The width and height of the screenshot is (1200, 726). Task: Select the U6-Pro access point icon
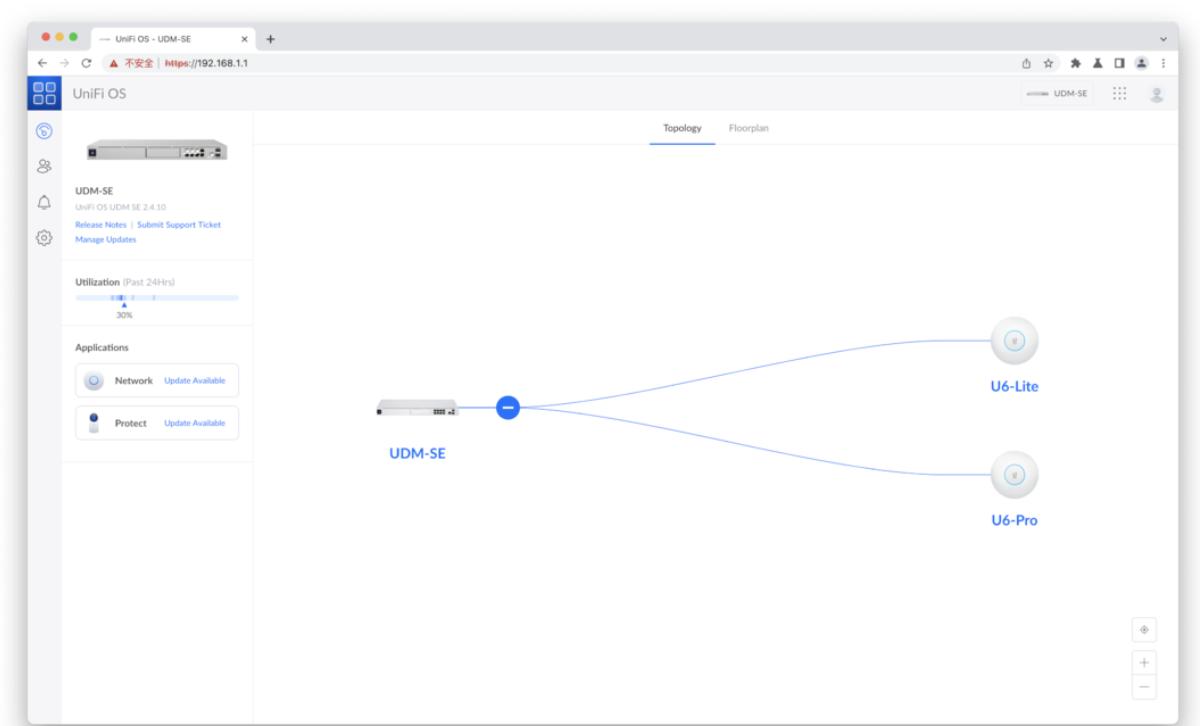(1013, 473)
